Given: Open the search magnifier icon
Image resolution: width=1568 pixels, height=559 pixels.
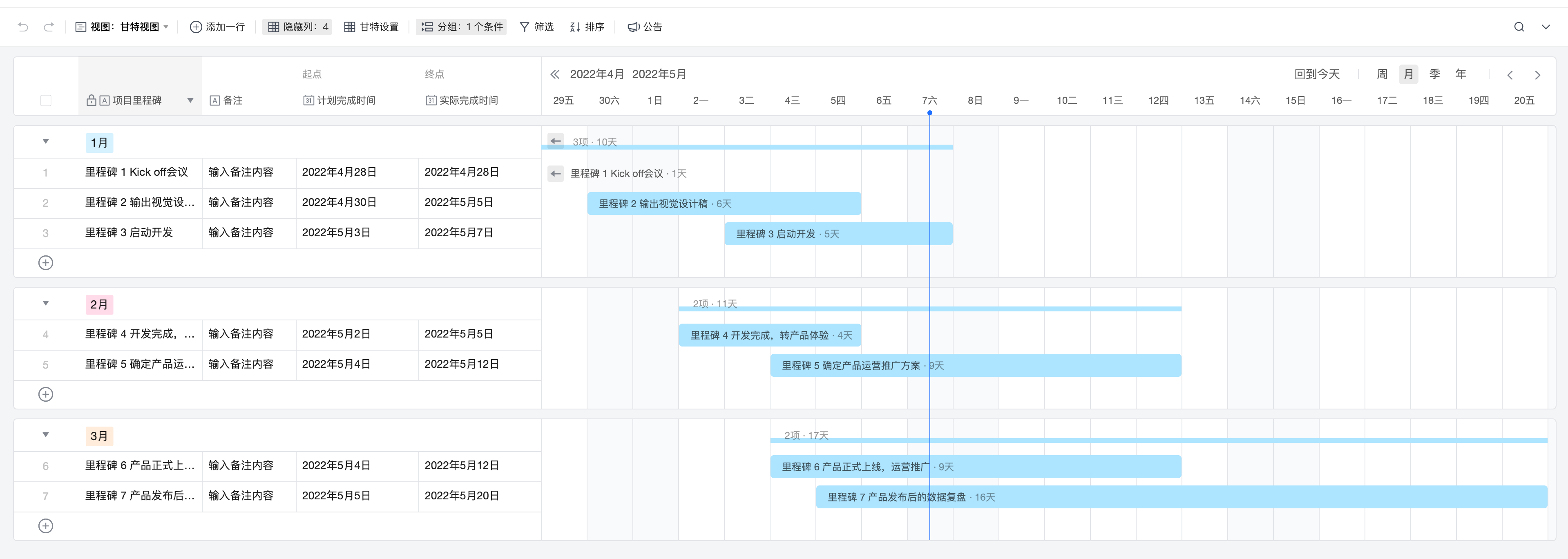Looking at the screenshot, I should coord(1519,27).
